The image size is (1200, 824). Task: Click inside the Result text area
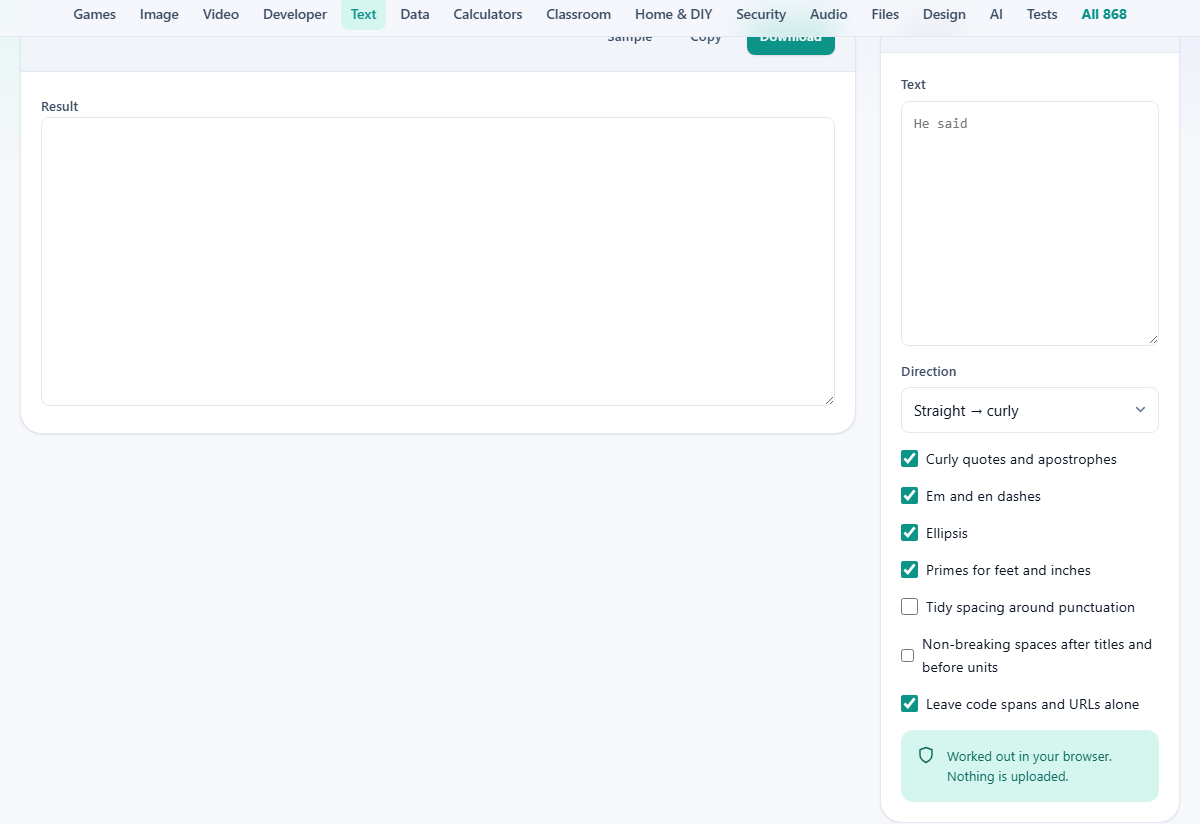tap(438, 261)
